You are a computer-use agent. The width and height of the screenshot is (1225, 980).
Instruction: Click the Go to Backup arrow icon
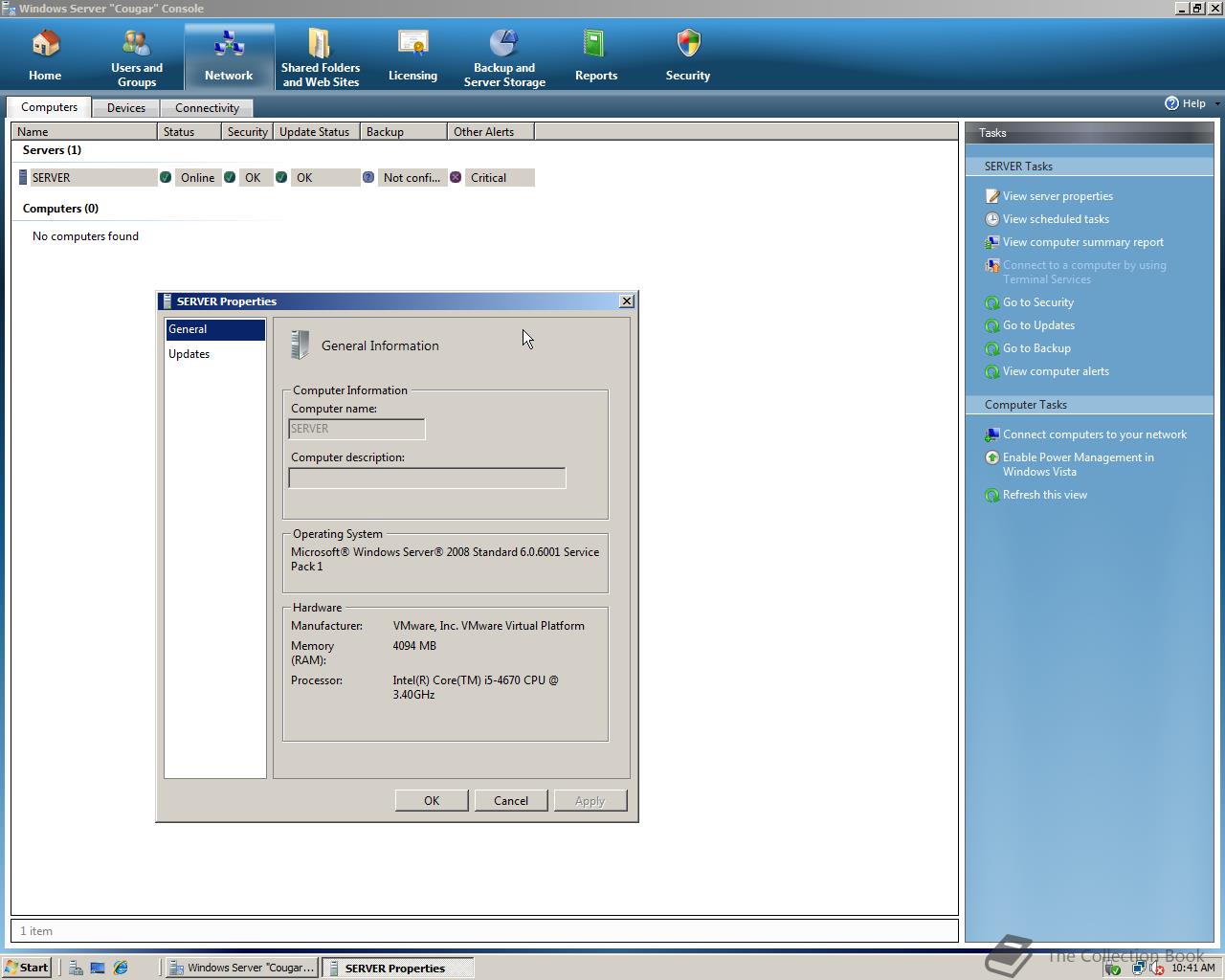[992, 348]
